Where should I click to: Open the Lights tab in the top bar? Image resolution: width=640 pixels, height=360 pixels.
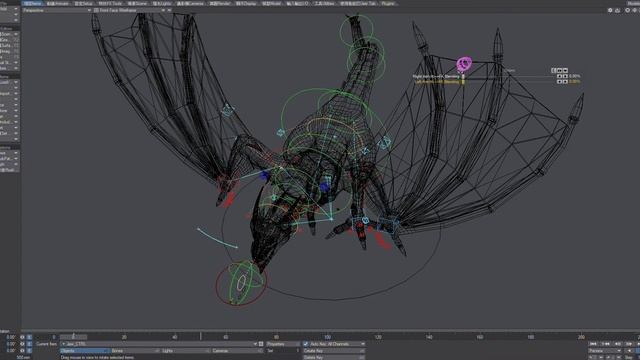click(162, 3)
